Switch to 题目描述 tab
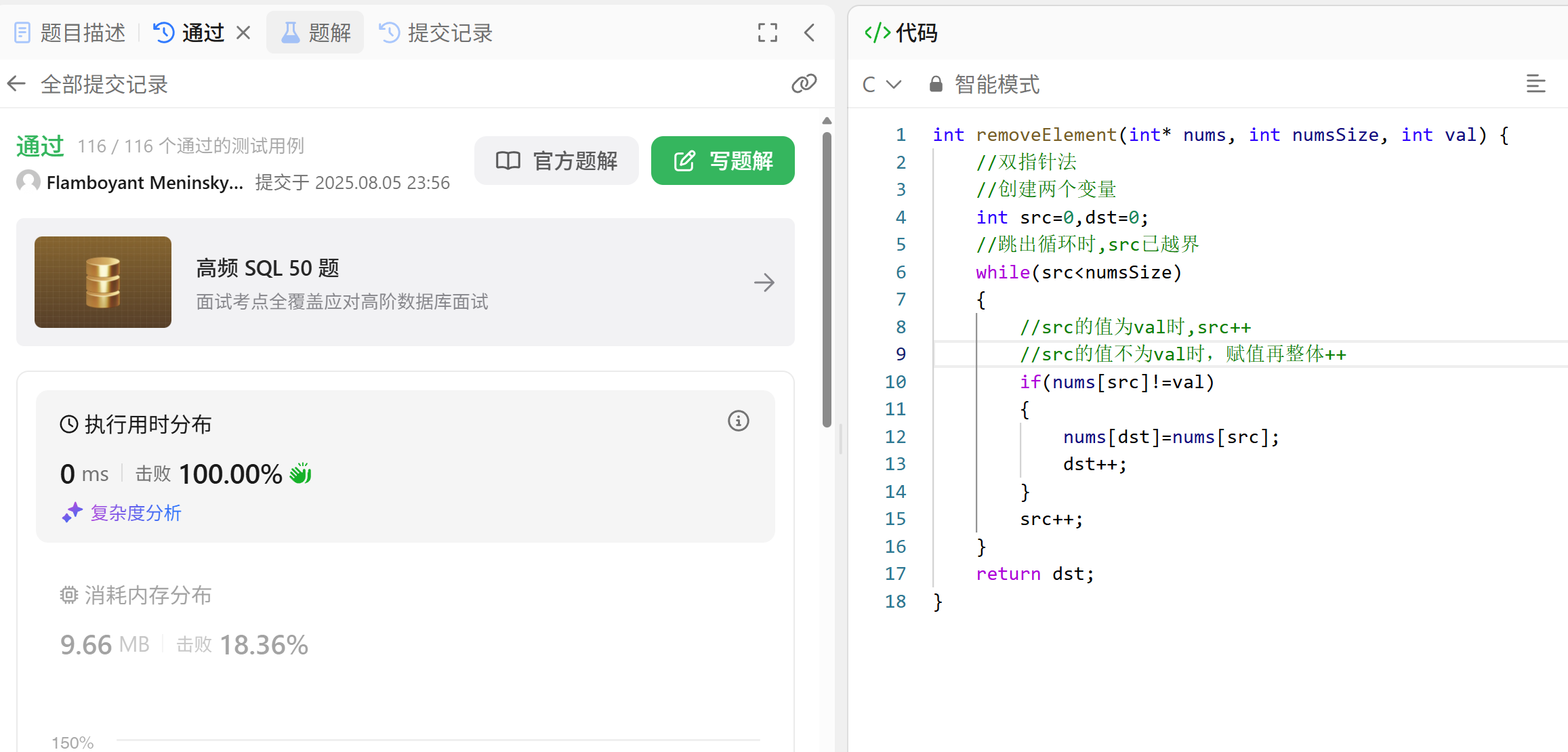This screenshot has width=1568, height=752. tap(70, 33)
